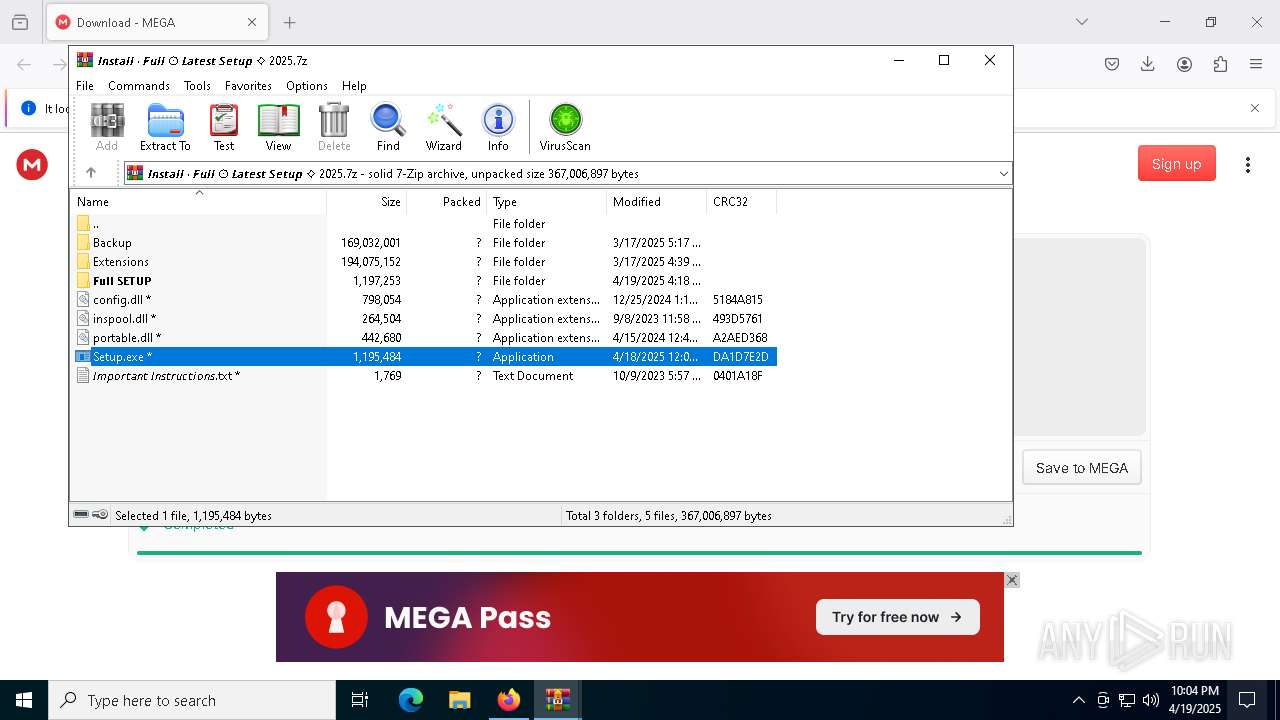Sort by the Modified column header
The height and width of the screenshot is (720, 1280).
pos(656,201)
